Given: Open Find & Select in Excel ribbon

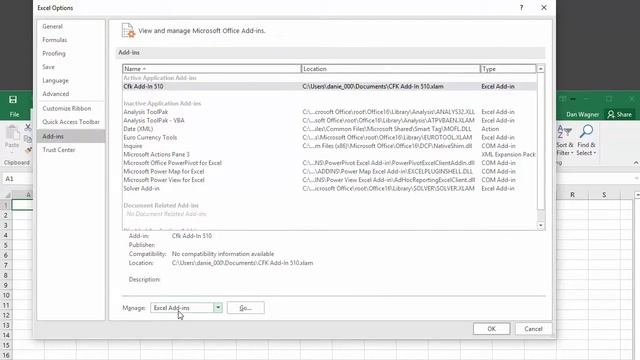Looking at the screenshot, I should [587, 140].
